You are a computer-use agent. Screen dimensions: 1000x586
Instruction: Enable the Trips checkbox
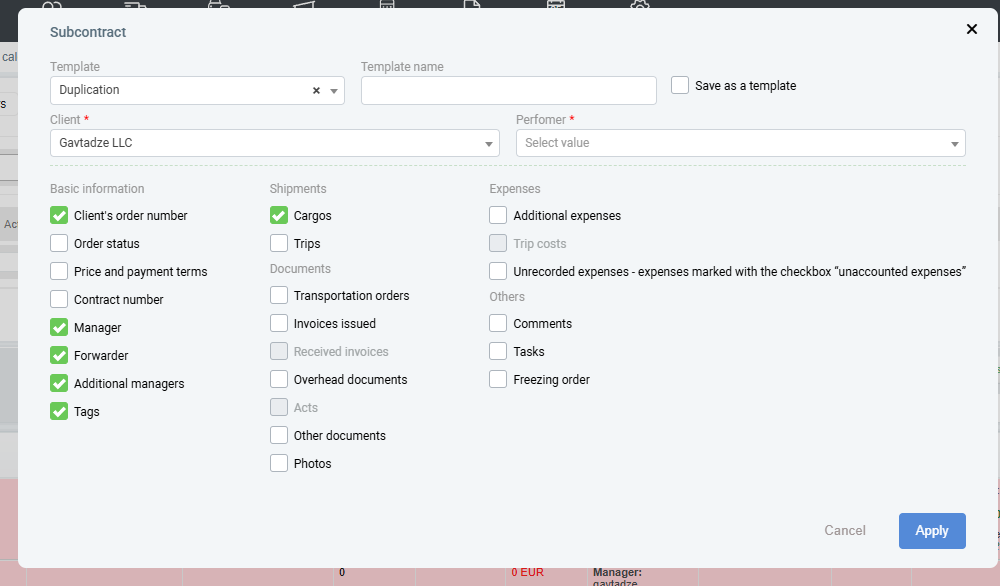(x=279, y=243)
